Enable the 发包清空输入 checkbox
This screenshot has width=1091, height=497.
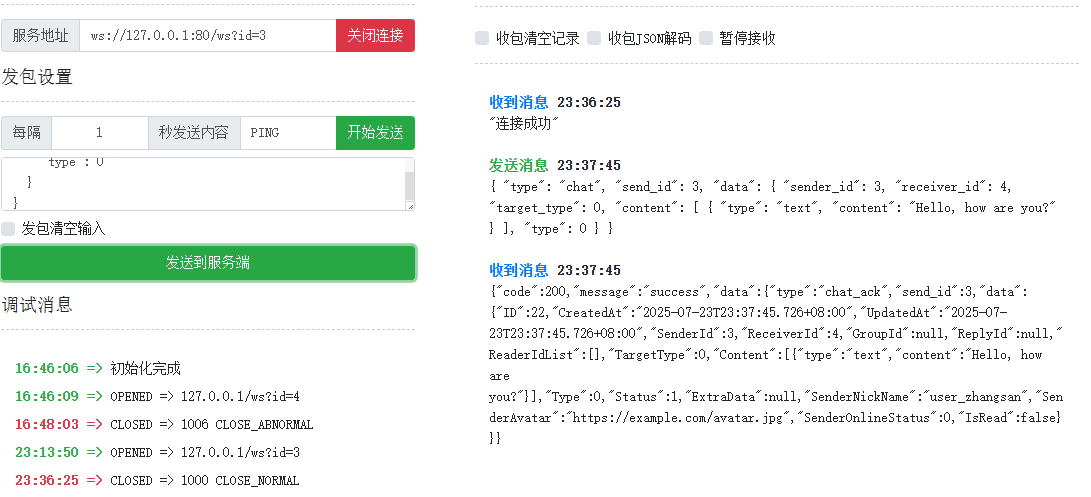tap(9, 229)
